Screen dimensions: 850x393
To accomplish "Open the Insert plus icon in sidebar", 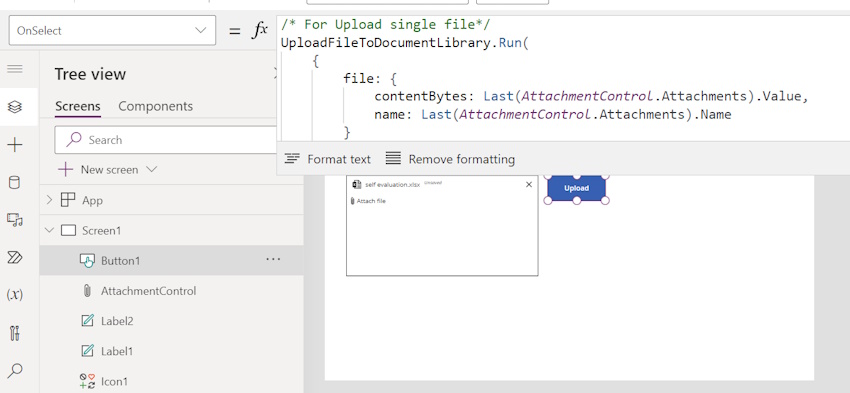I will (x=15, y=145).
